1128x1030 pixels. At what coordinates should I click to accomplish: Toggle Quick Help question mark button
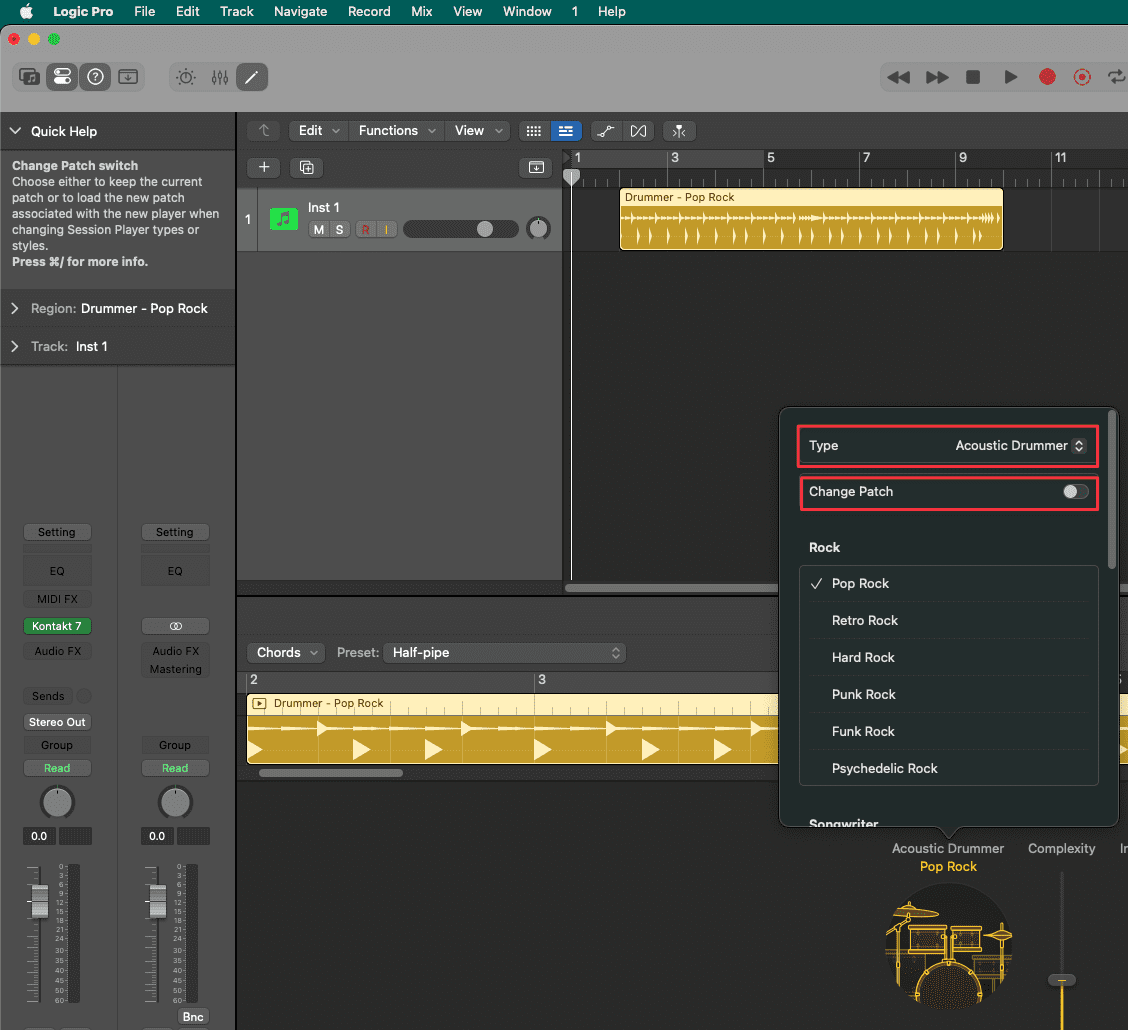(x=95, y=77)
